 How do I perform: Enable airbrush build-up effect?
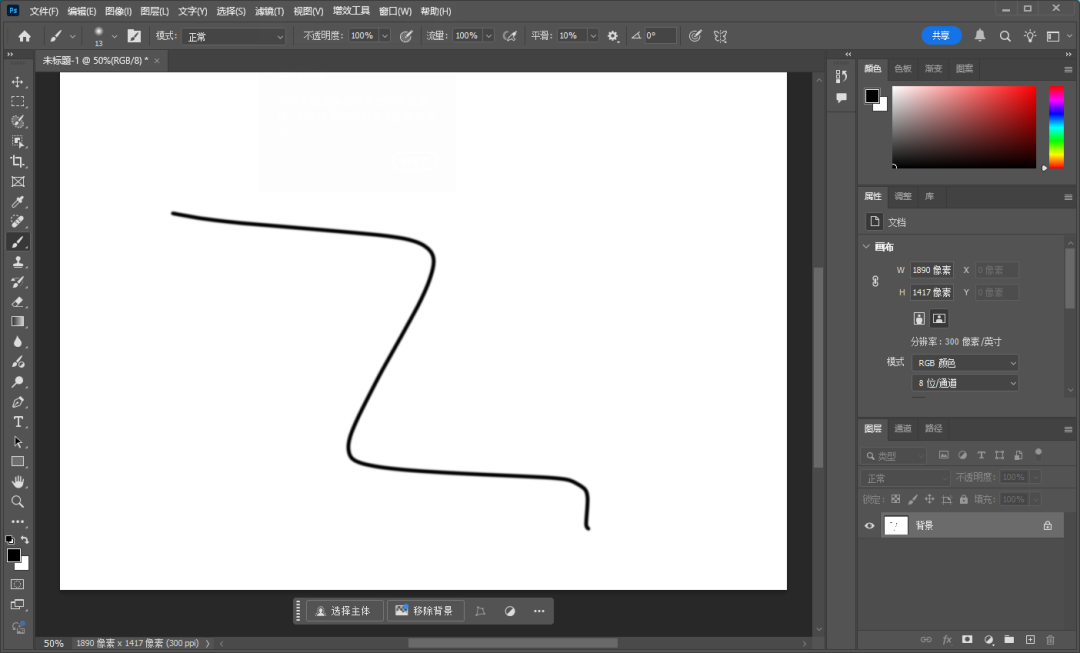click(x=510, y=37)
